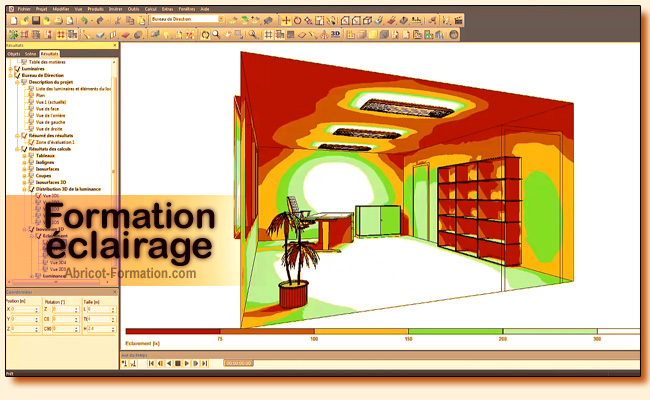Toggle the Bureau de Direction output checkmark
Viewport: 650px width, 400px height.
click(x=17, y=75)
